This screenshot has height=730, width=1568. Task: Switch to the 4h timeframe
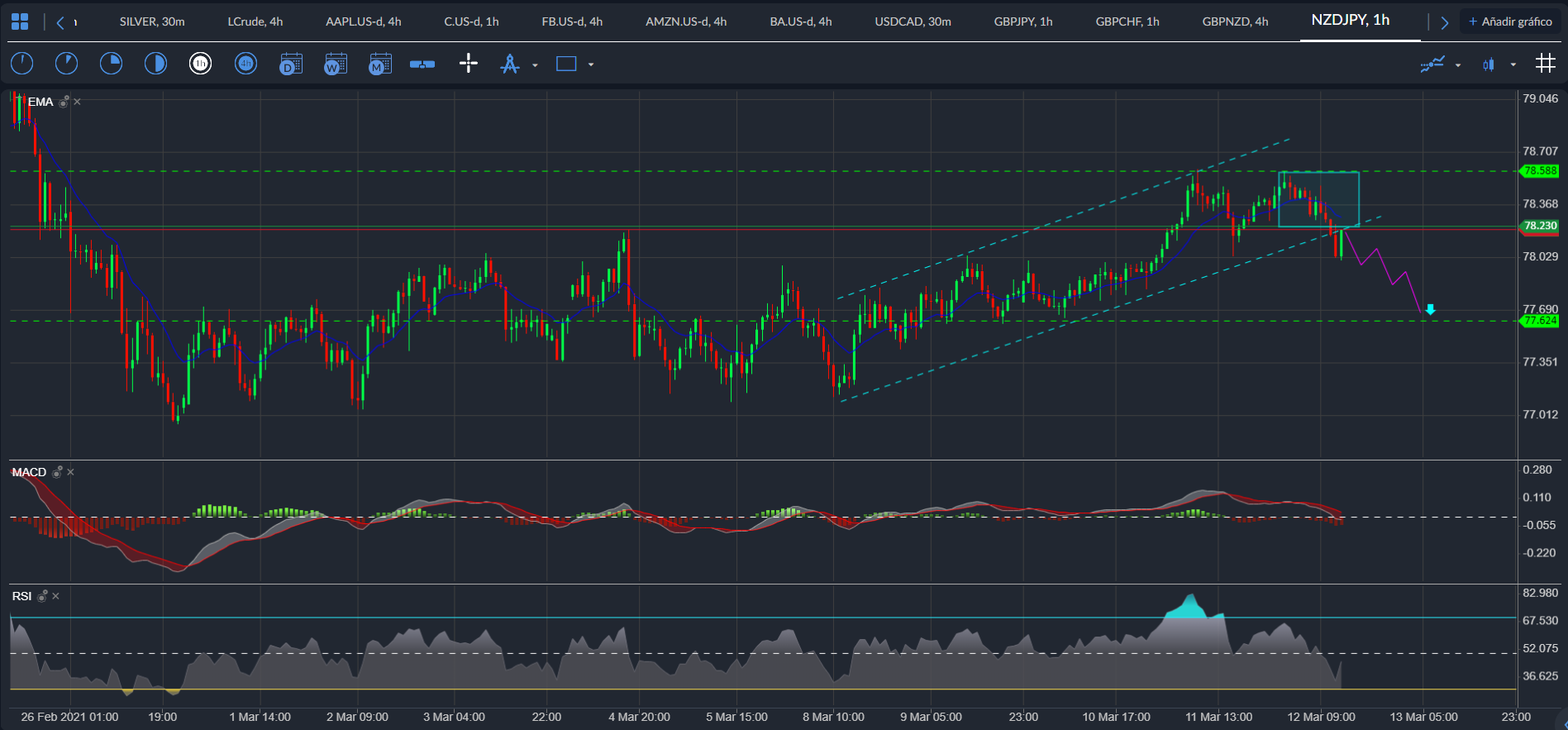[x=245, y=64]
